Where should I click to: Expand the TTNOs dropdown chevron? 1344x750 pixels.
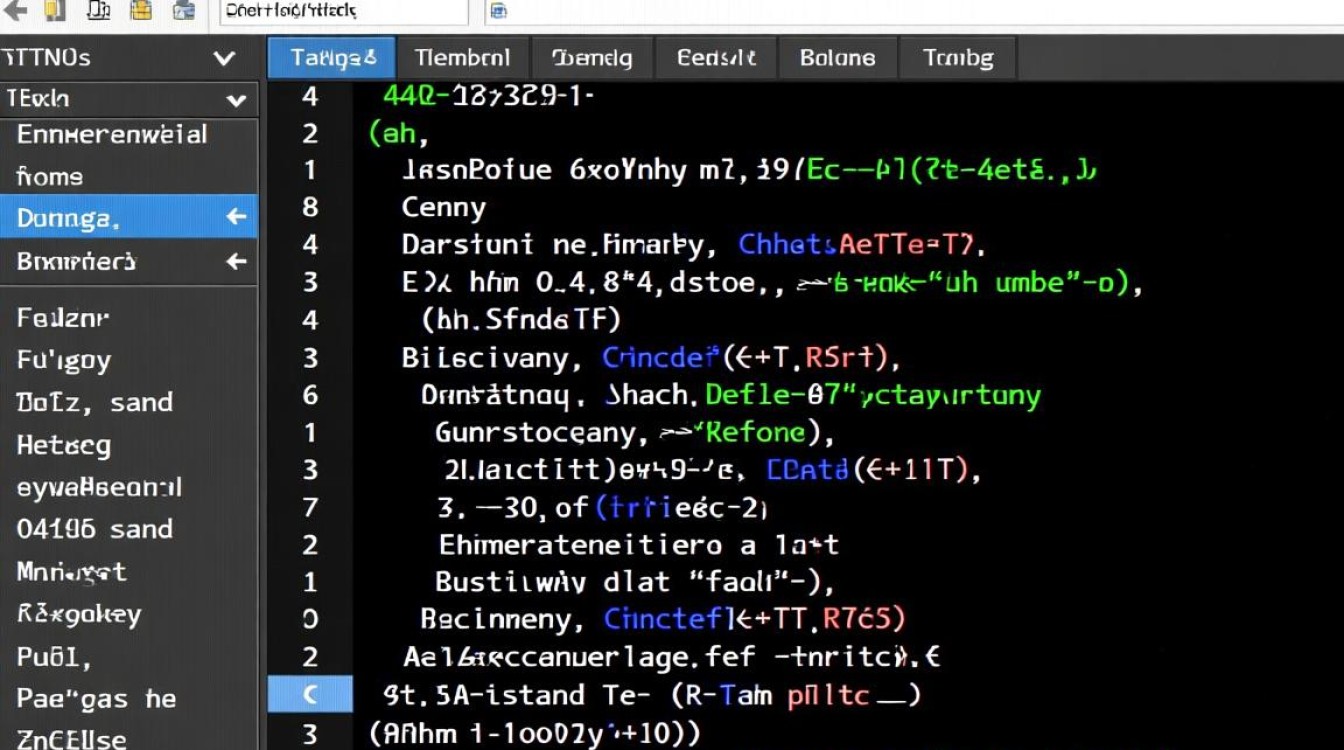tap(225, 59)
